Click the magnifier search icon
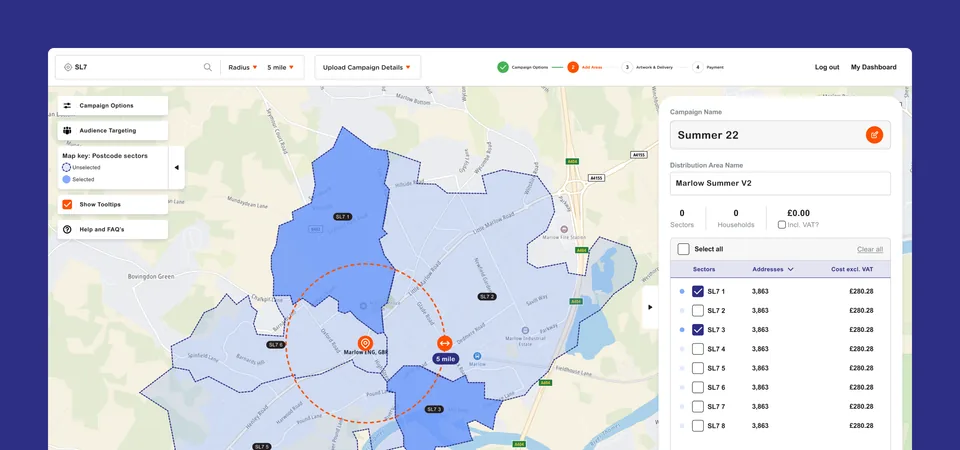960x450 pixels. pos(208,67)
